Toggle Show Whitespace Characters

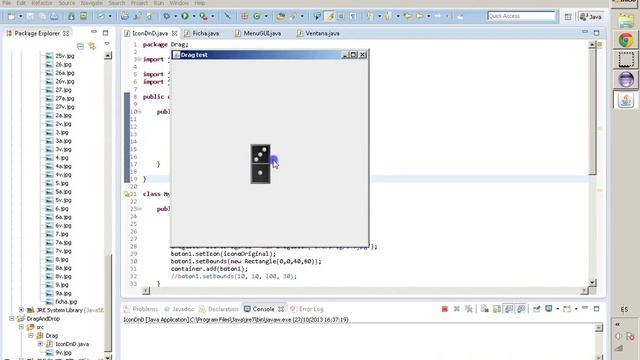pos(353,16)
